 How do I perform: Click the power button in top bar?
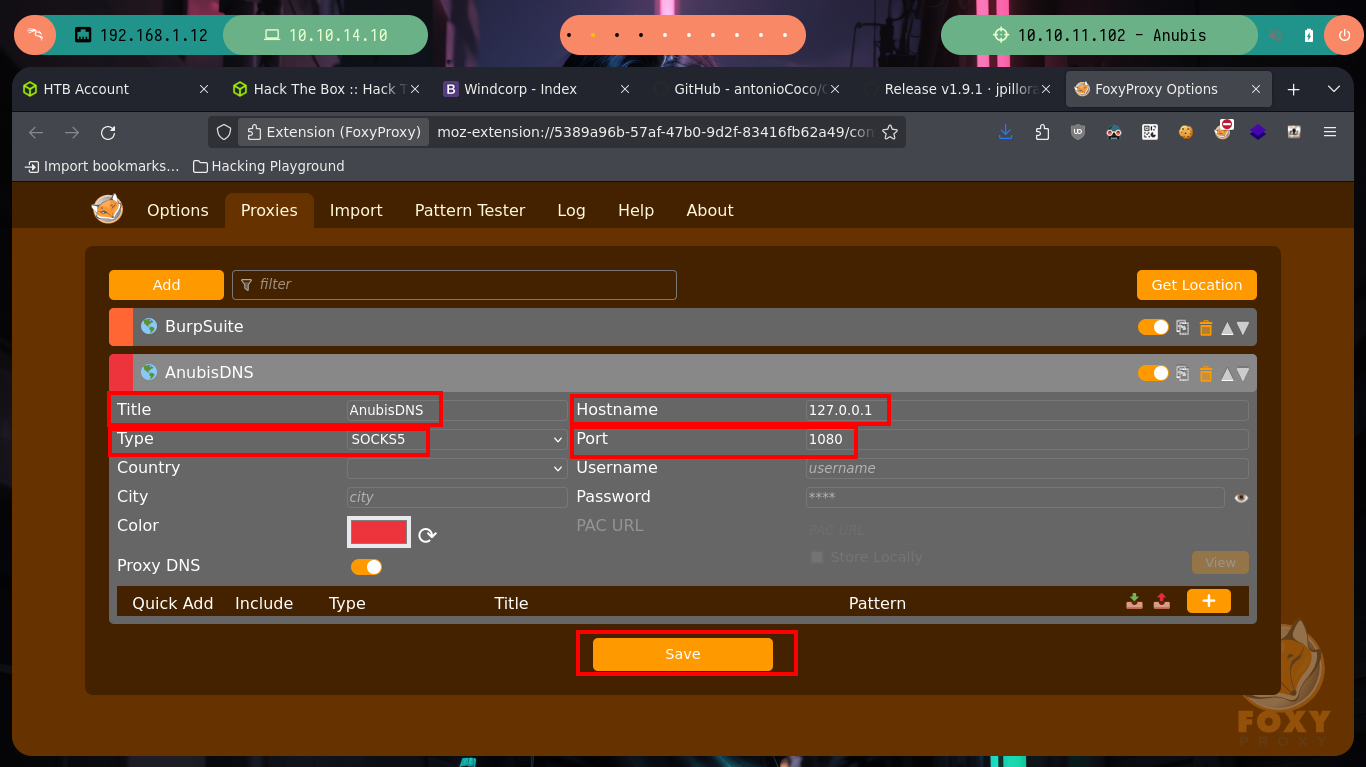coord(1343,35)
